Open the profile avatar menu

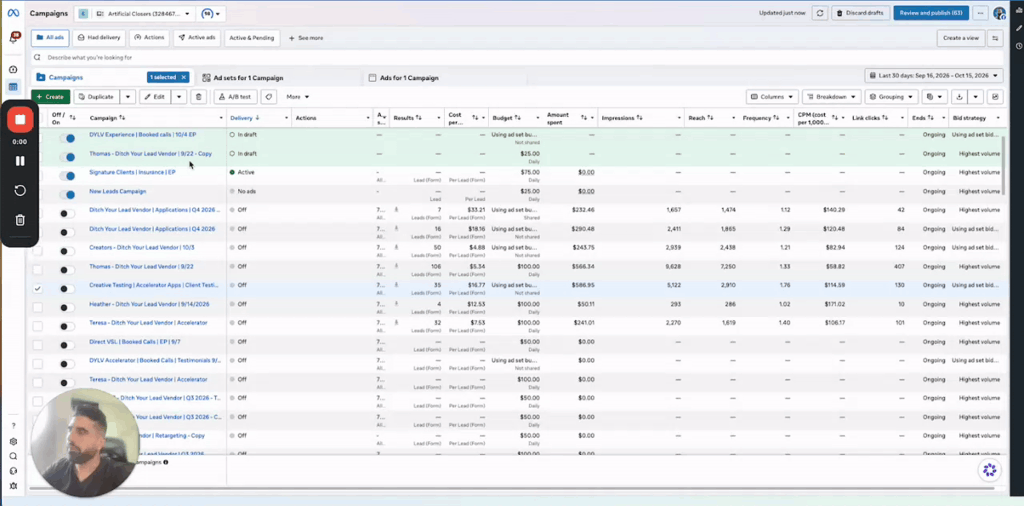[x=999, y=13]
